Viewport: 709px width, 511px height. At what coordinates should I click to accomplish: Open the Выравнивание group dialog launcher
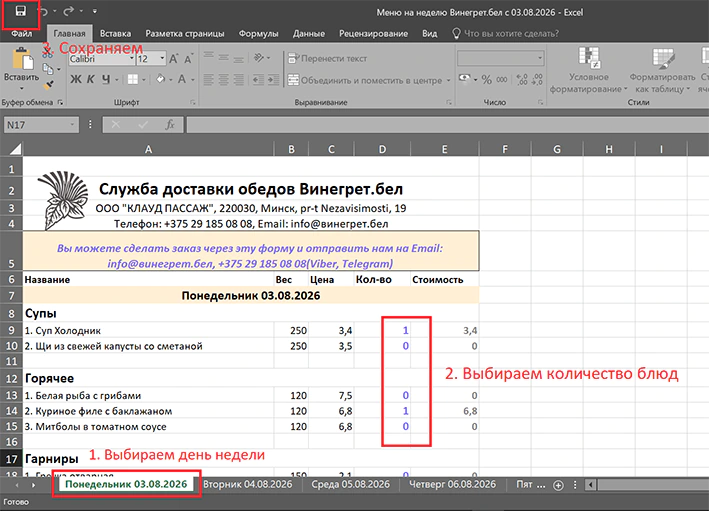pos(449,103)
